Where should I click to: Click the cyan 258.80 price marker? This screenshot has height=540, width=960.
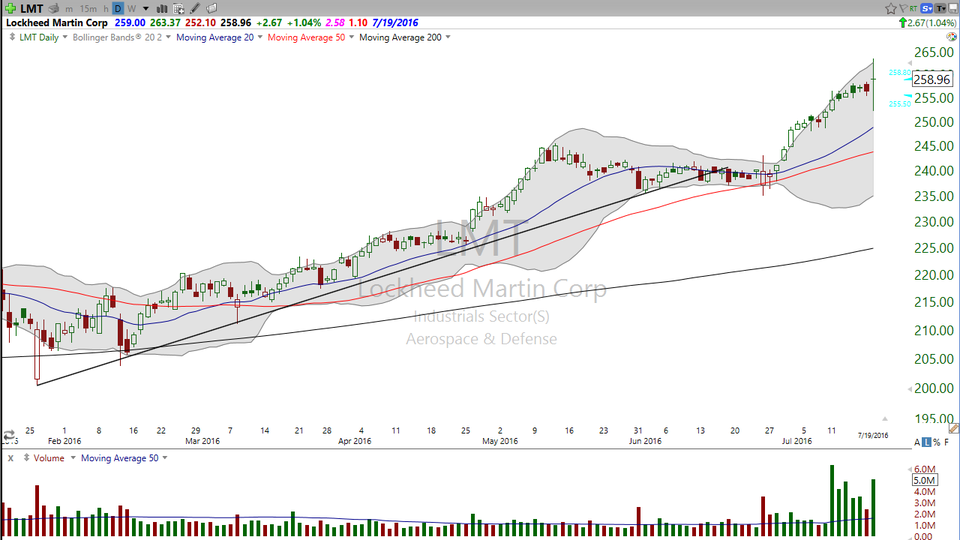click(x=899, y=72)
